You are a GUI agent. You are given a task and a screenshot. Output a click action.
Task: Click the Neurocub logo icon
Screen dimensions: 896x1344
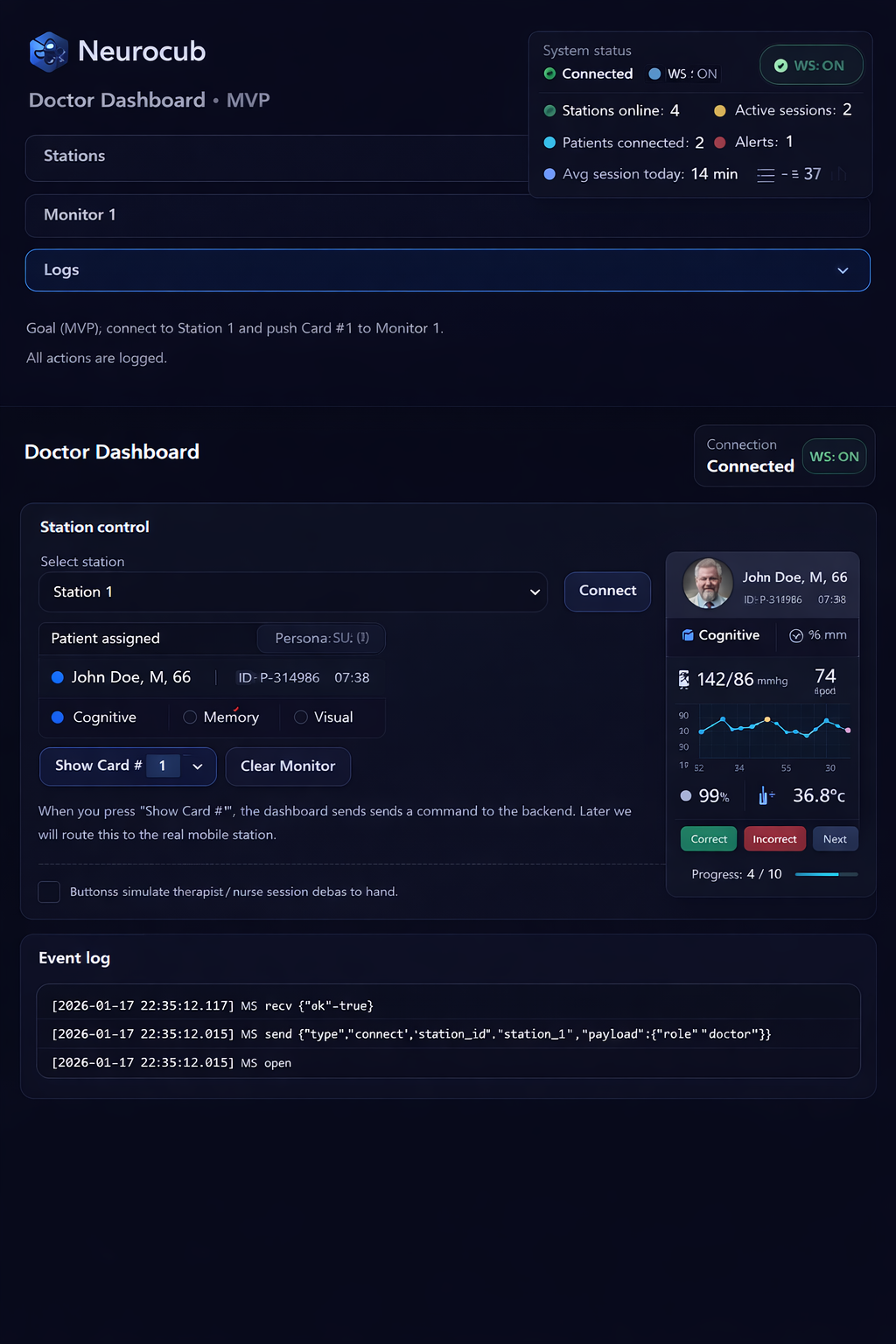[48, 52]
